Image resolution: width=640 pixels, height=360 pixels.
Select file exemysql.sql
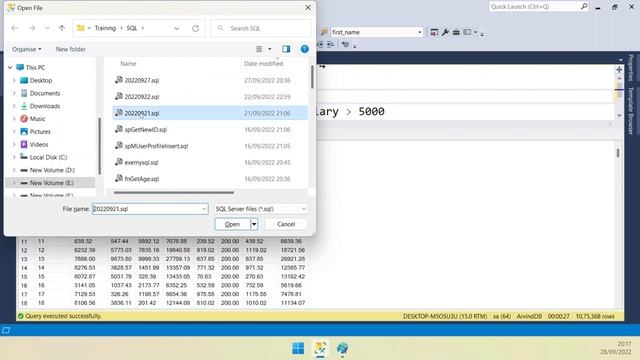210,162
